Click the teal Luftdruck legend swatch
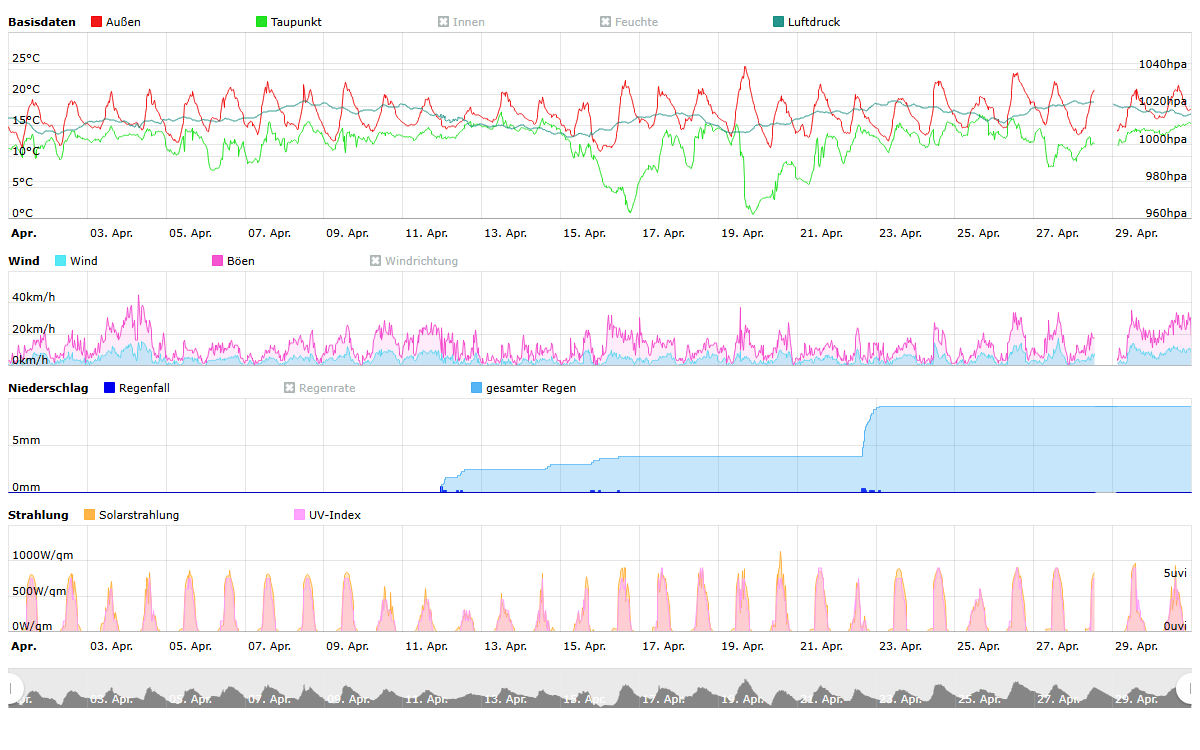Viewport: 1200px width, 750px height. point(779,22)
